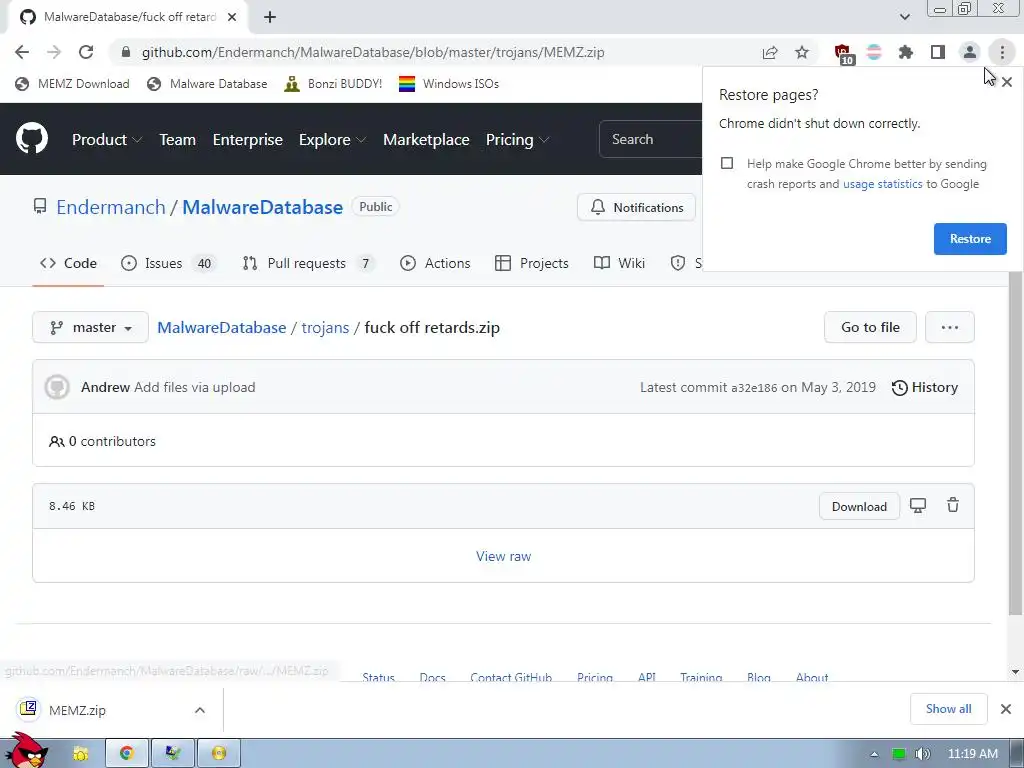Close the downloads bar
The height and width of the screenshot is (768, 1024).
click(1006, 709)
